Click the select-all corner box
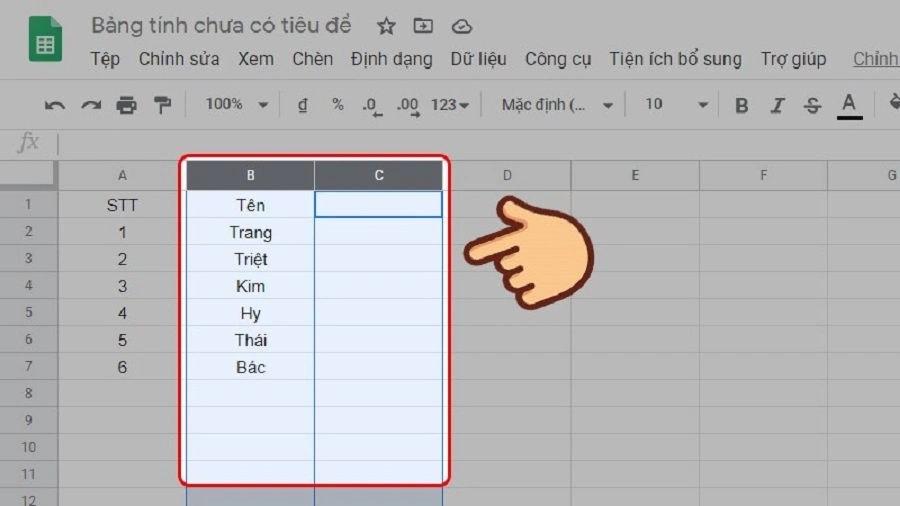 28,175
